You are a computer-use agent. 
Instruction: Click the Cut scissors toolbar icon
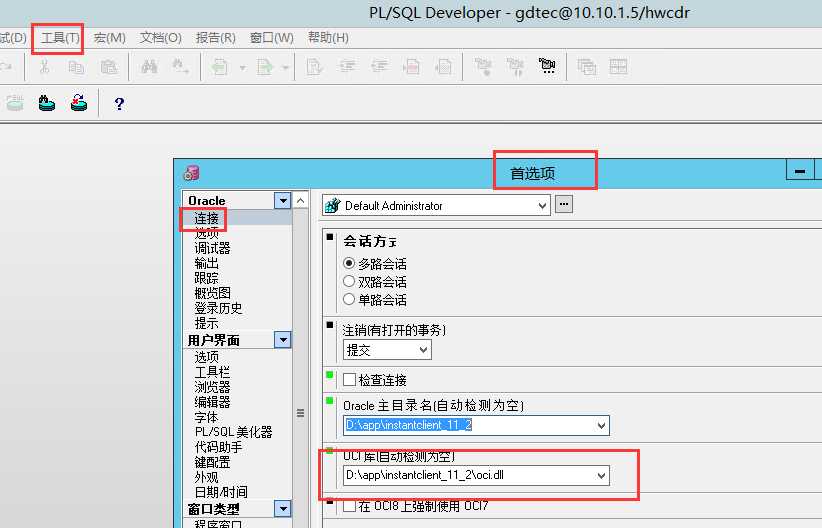[45, 67]
